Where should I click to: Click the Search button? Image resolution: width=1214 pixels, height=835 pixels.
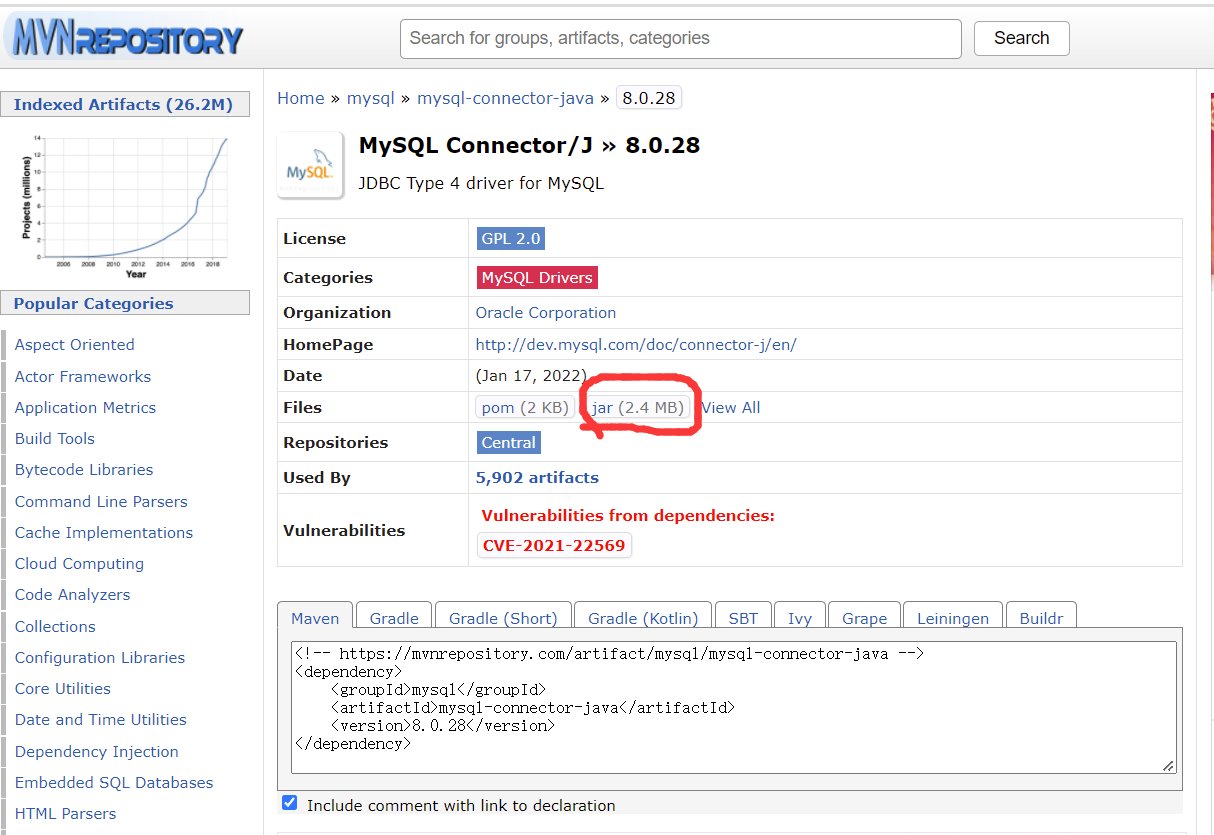(1021, 38)
